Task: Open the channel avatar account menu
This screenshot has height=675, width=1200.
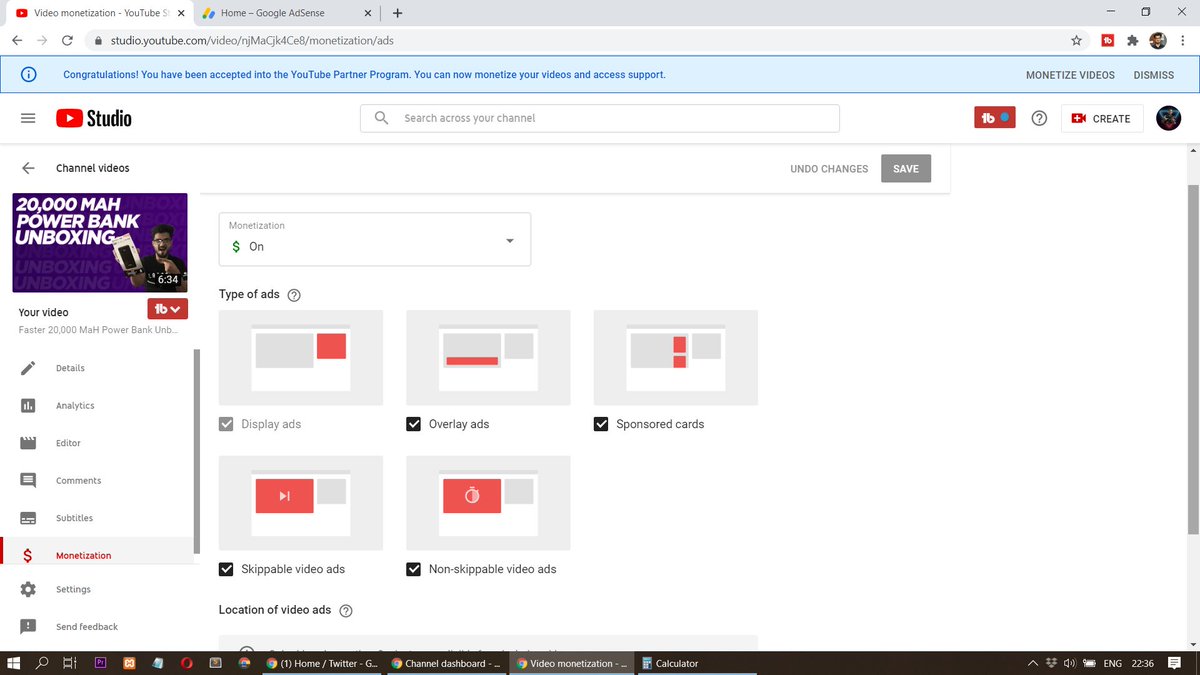Action: [x=1168, y=118]
